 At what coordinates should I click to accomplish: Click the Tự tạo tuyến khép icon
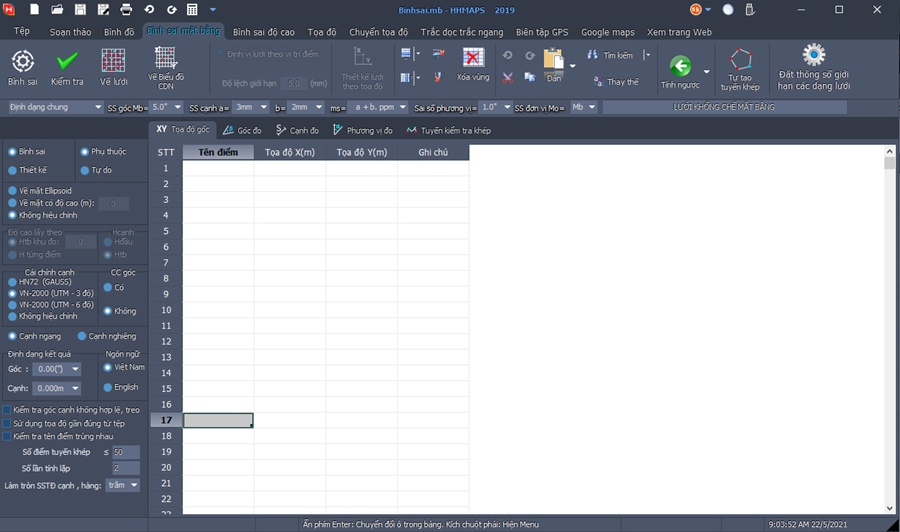(740, 62)
